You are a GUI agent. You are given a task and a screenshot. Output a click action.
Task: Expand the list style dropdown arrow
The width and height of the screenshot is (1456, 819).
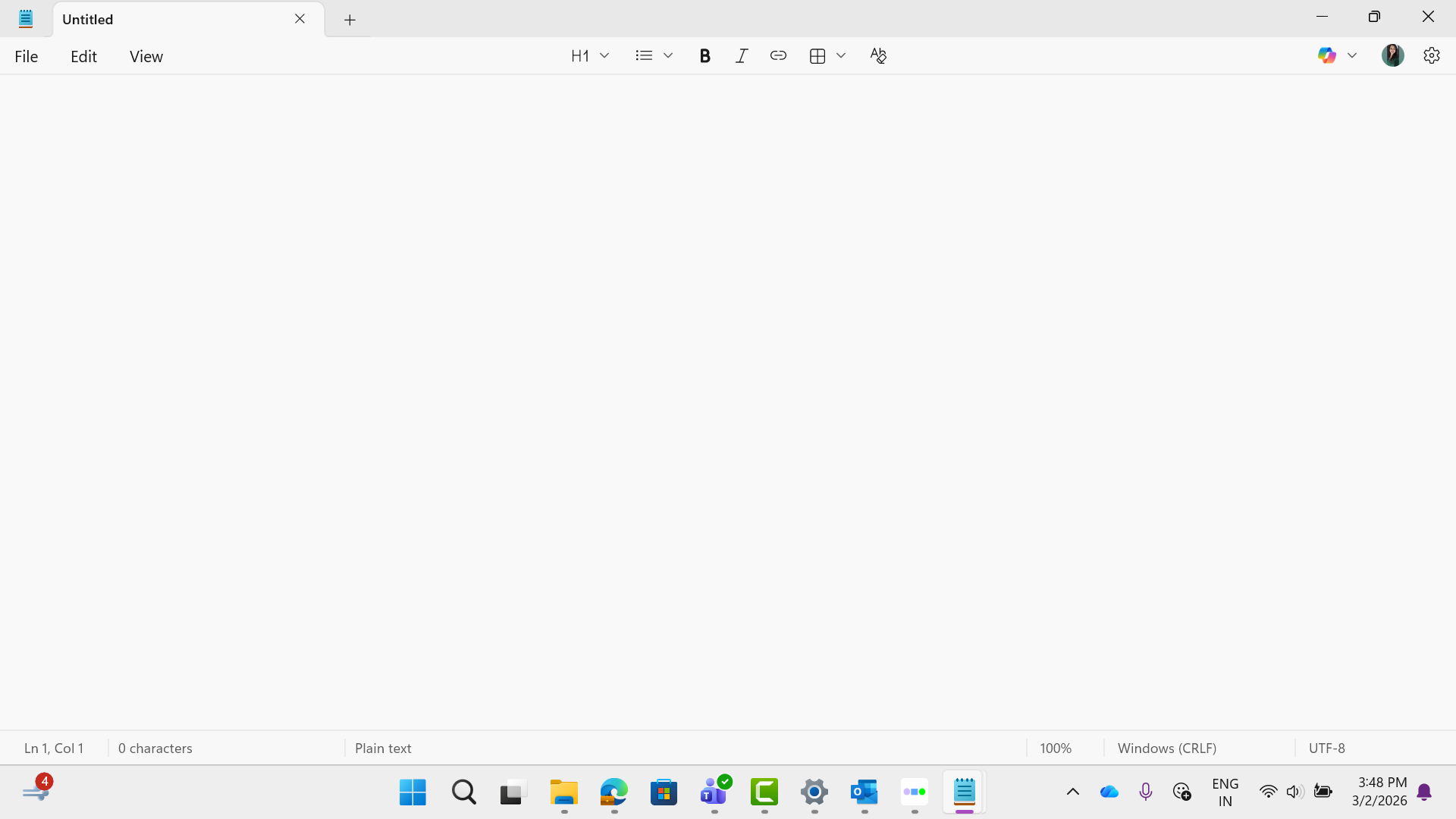click(x=668, y=55)
